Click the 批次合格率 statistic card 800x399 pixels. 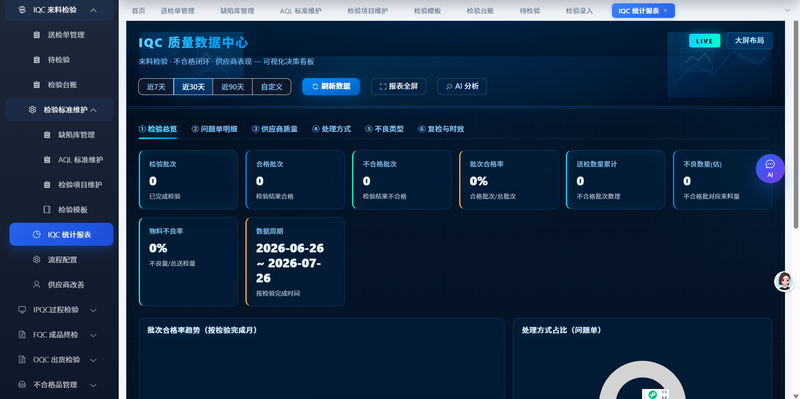pyautogui.click(x=509, y=180)
